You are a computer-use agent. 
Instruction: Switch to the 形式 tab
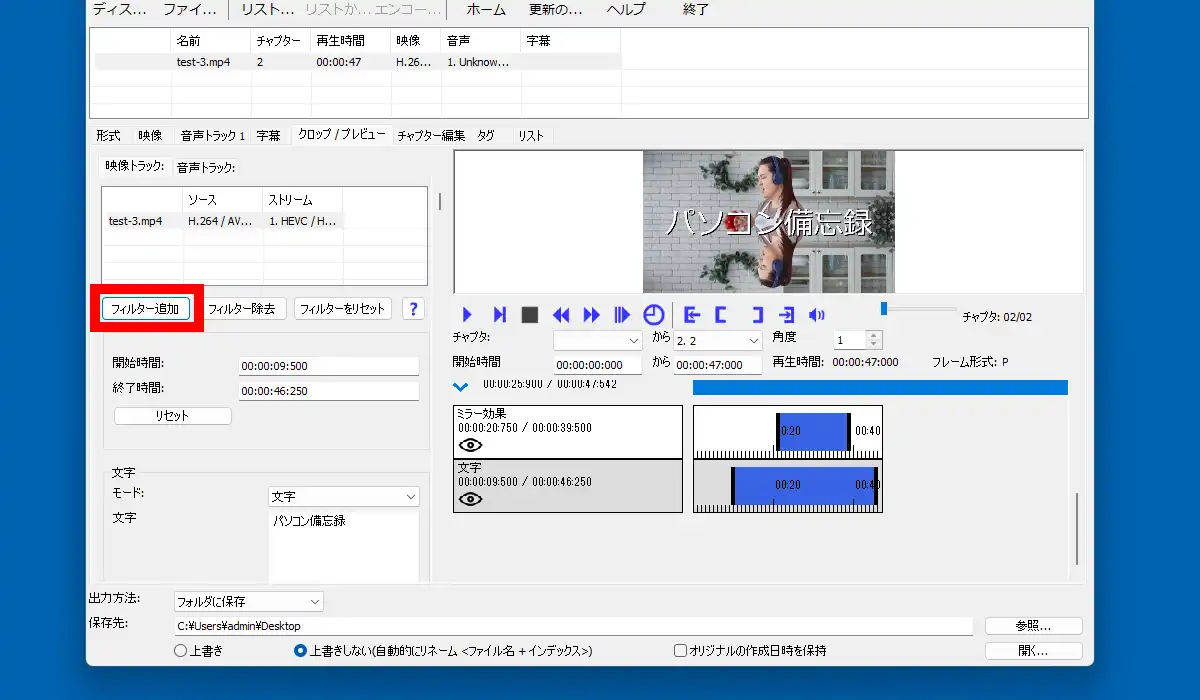pyautogui.click(x=108, y=136)
